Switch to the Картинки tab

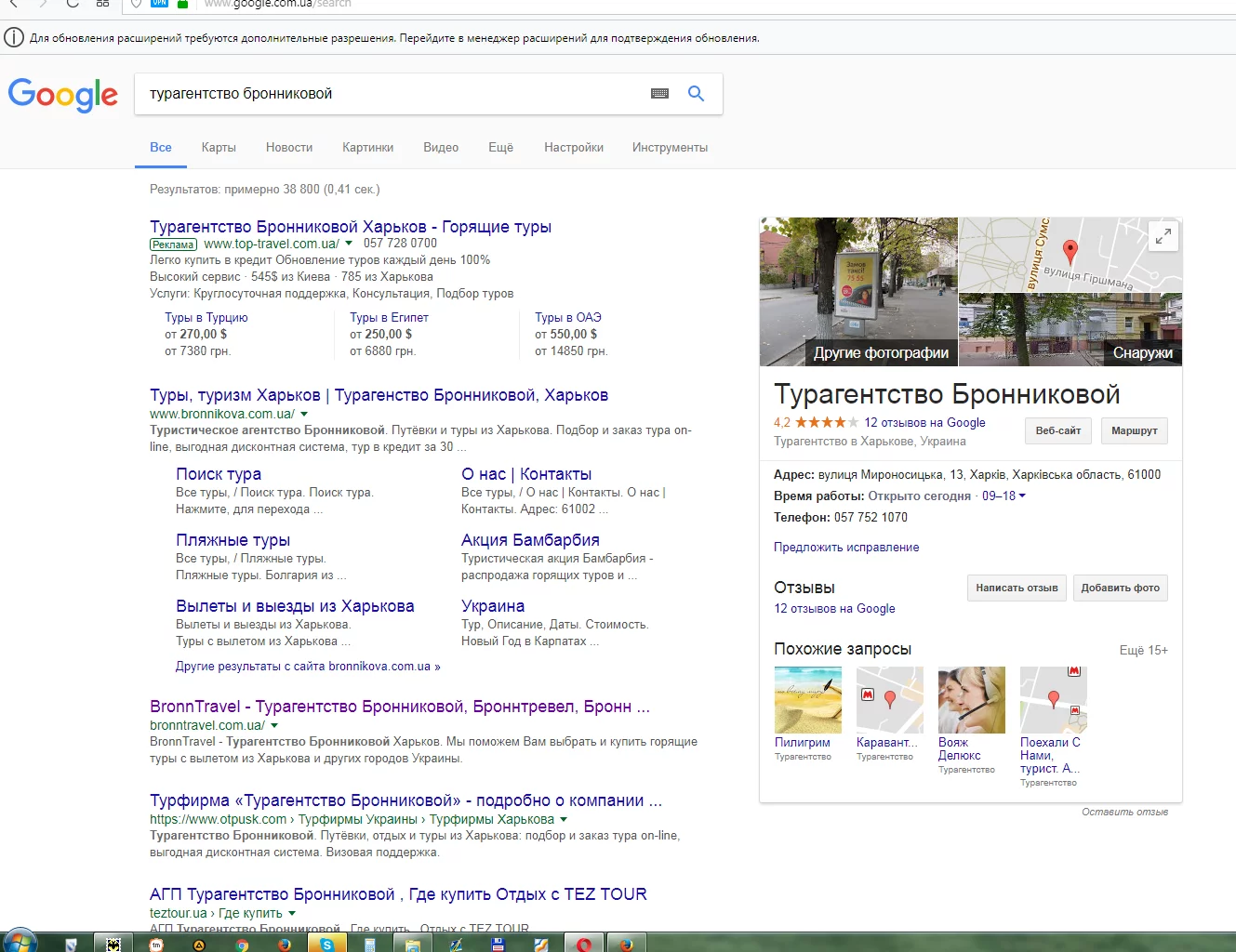[367, 147]
